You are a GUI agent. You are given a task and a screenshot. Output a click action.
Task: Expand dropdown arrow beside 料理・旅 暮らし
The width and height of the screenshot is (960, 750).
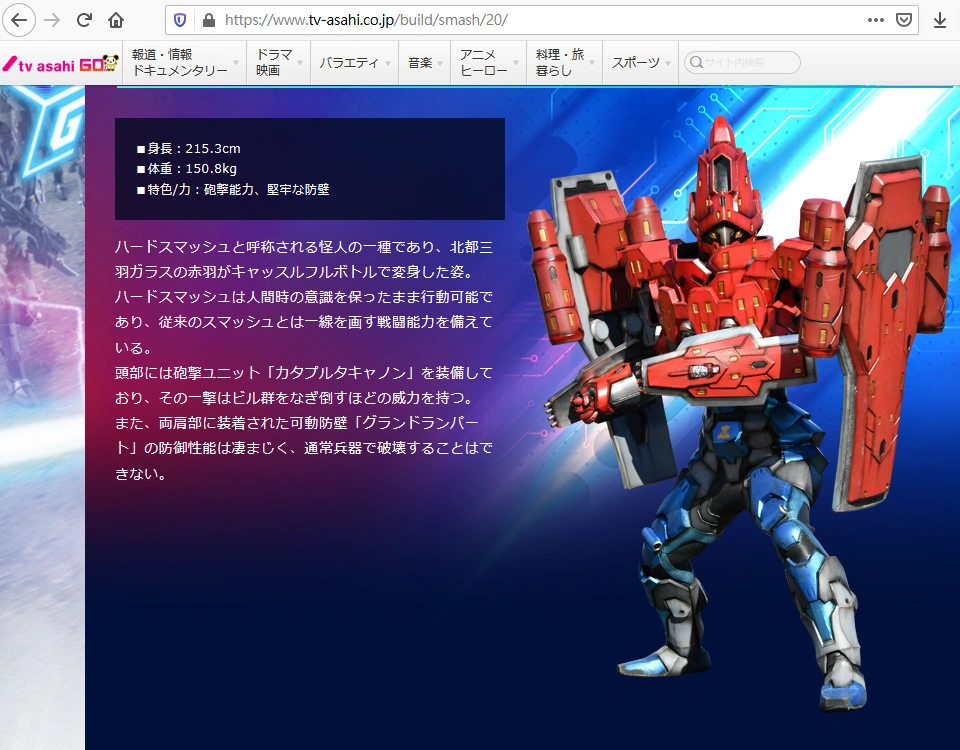592,63
